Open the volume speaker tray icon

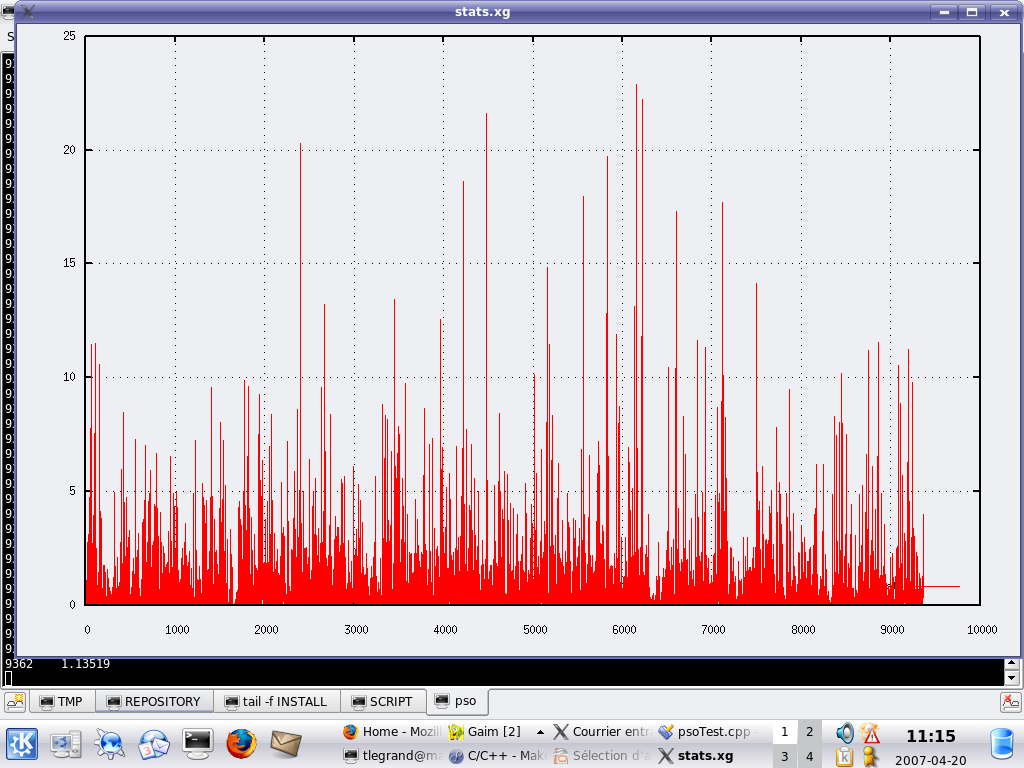845,732
